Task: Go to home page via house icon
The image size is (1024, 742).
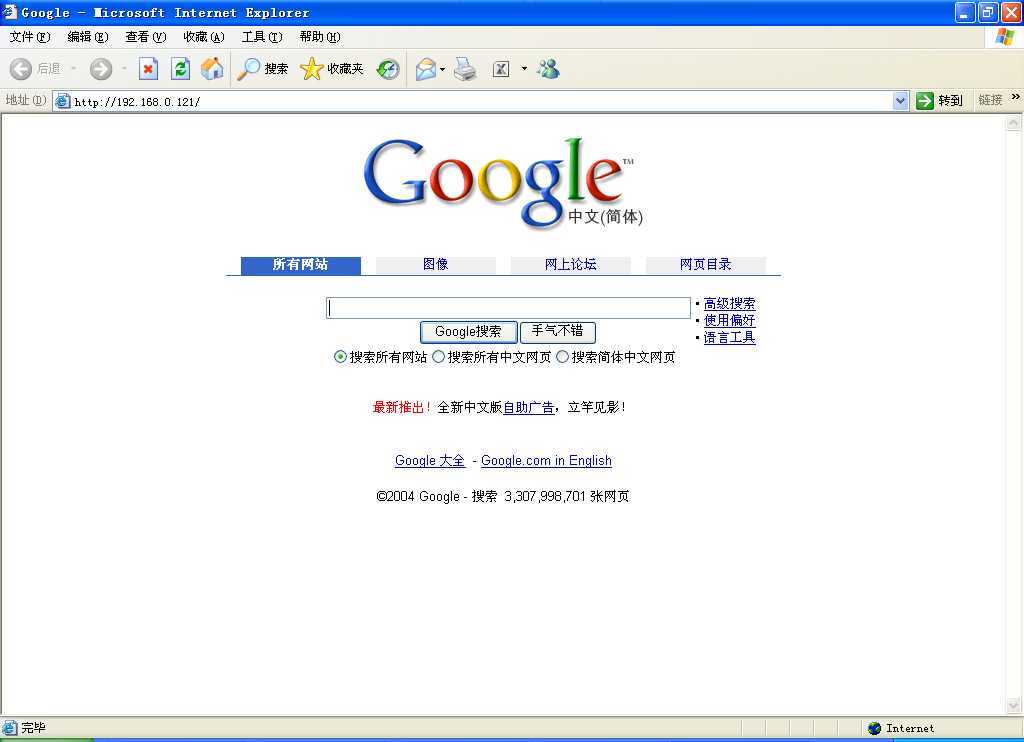Action: click(212, 69)
